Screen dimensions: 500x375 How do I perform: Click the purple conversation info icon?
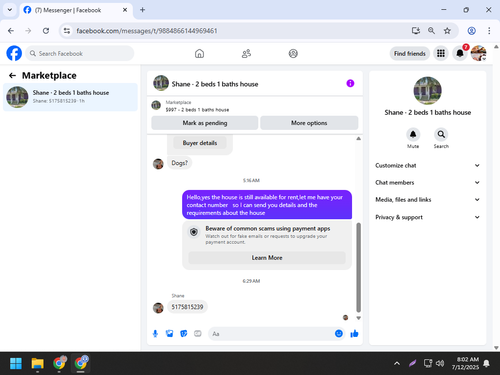coord(350,83)
